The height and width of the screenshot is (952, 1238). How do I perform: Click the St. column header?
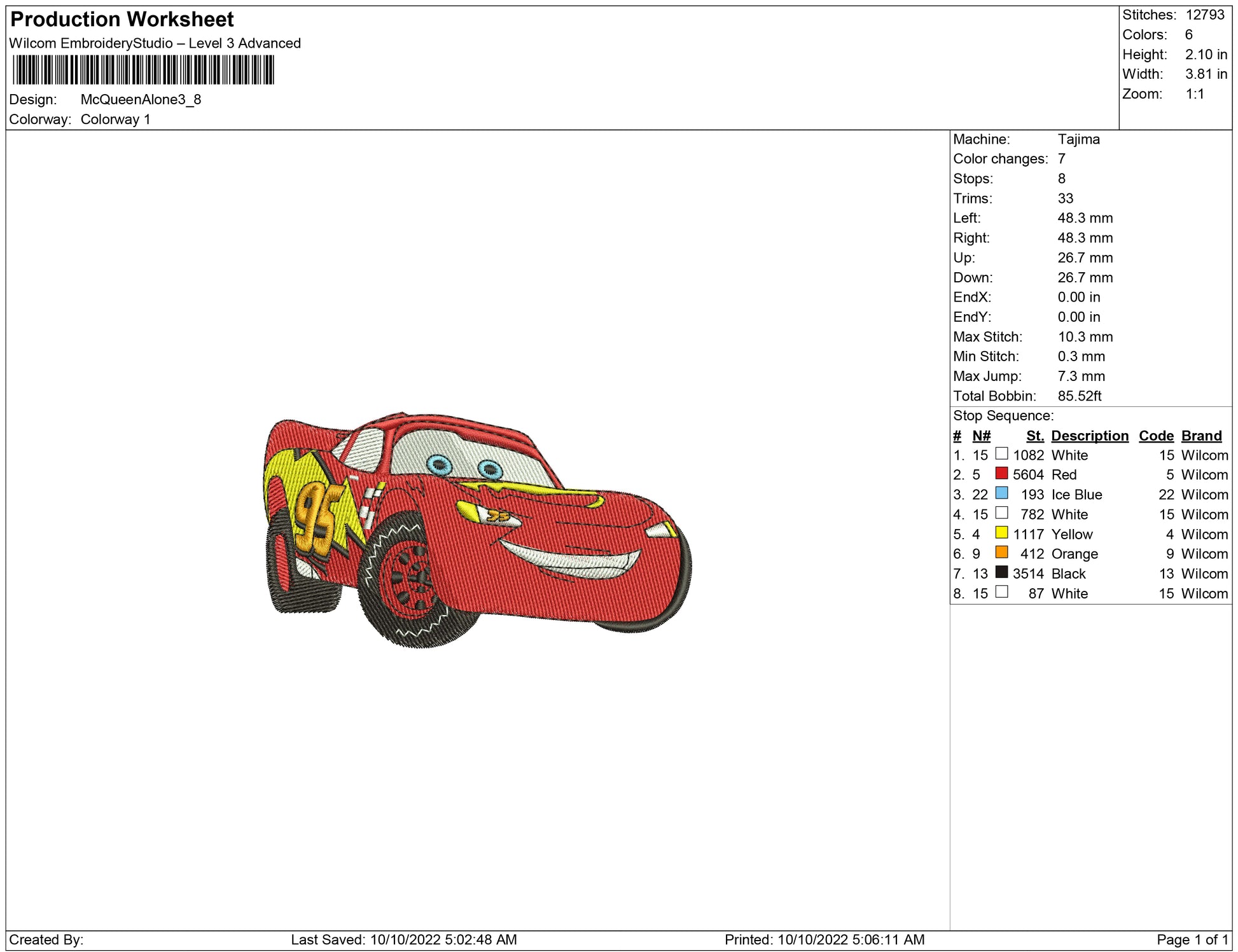pos(1034,436)
